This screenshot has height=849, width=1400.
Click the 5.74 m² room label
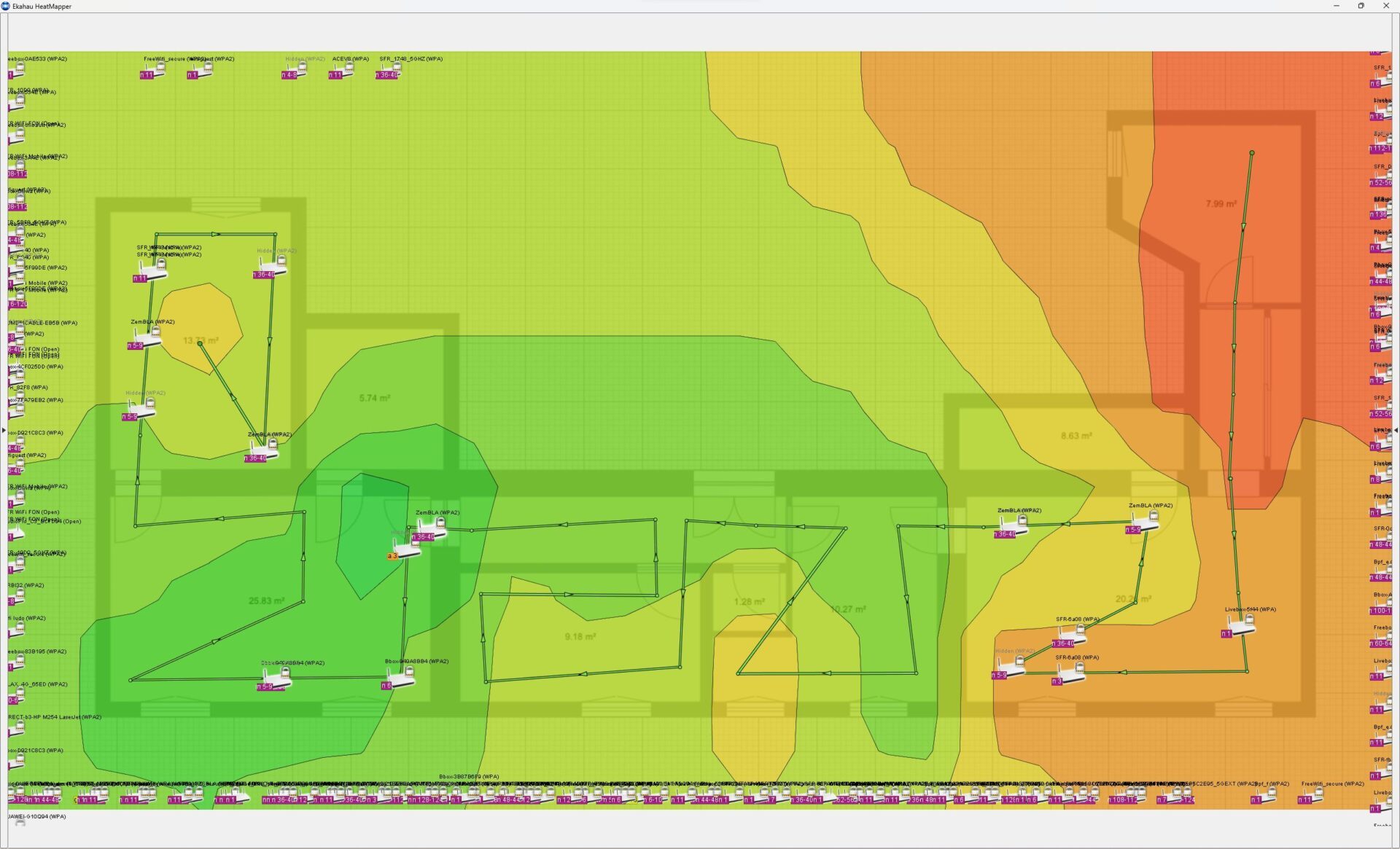pos(375,398)
